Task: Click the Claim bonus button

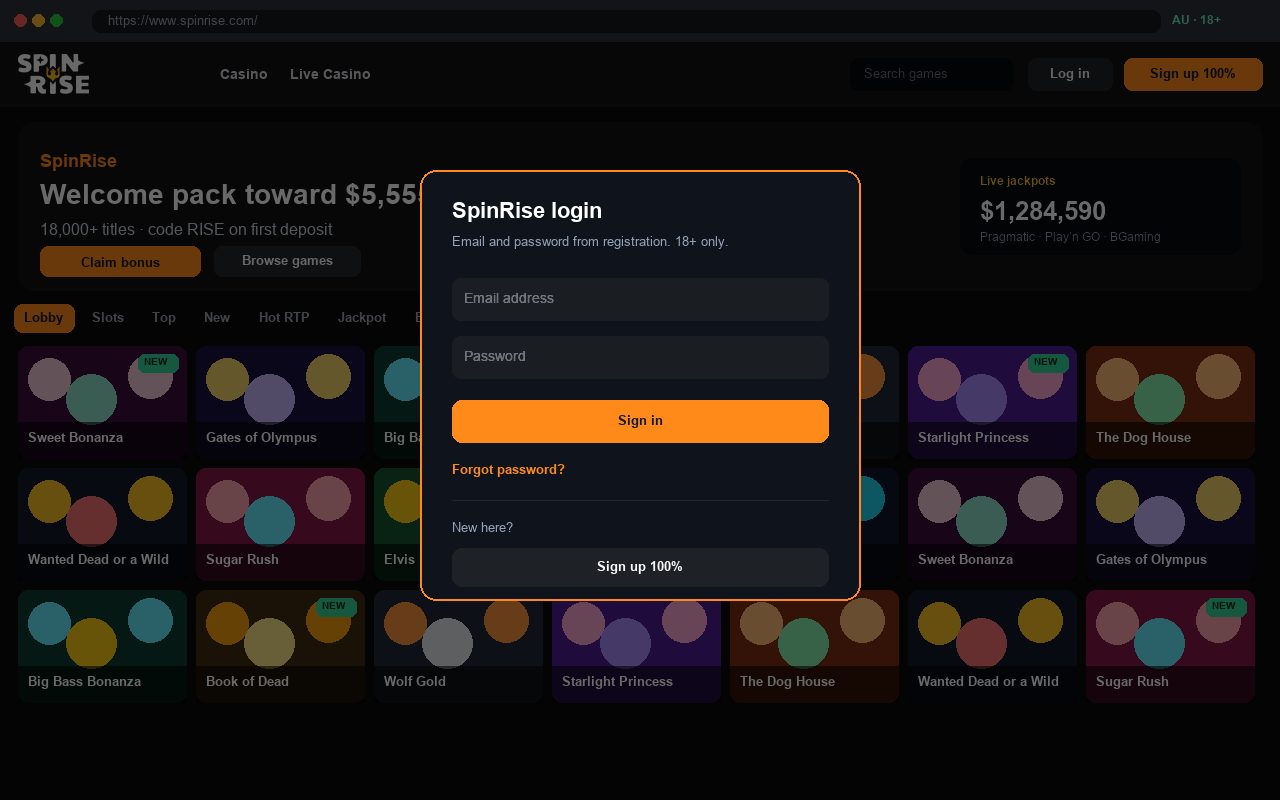Action: point(120,262)
